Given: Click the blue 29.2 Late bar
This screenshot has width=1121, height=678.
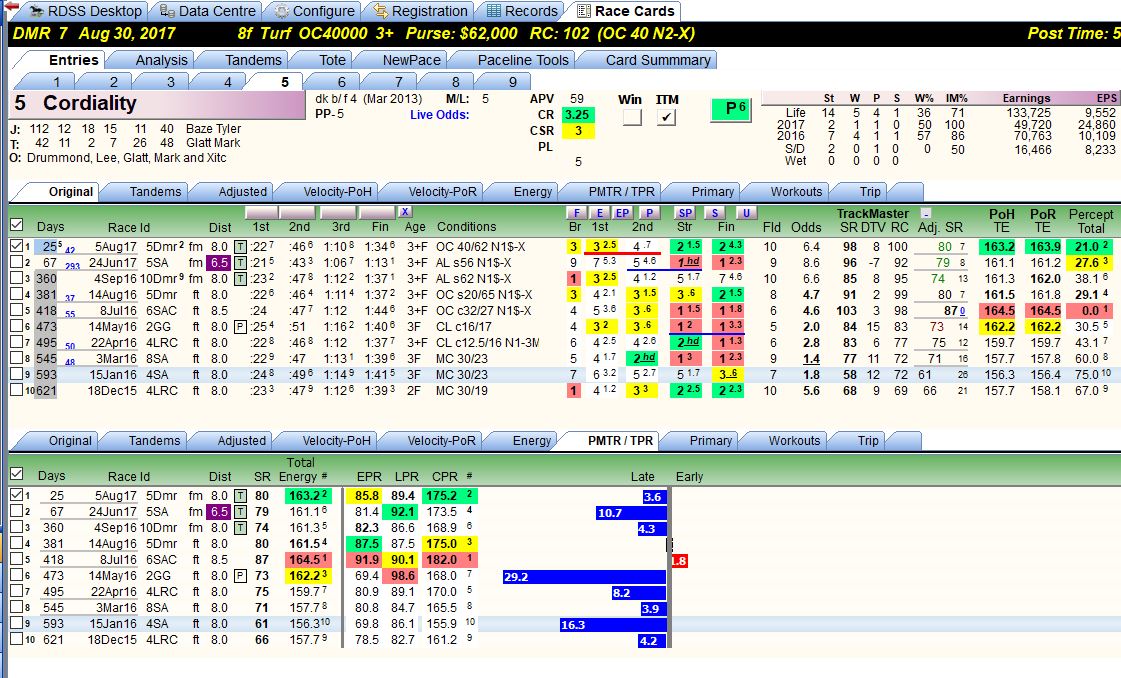Looking at the screenshot, I should tap(583, 576).
